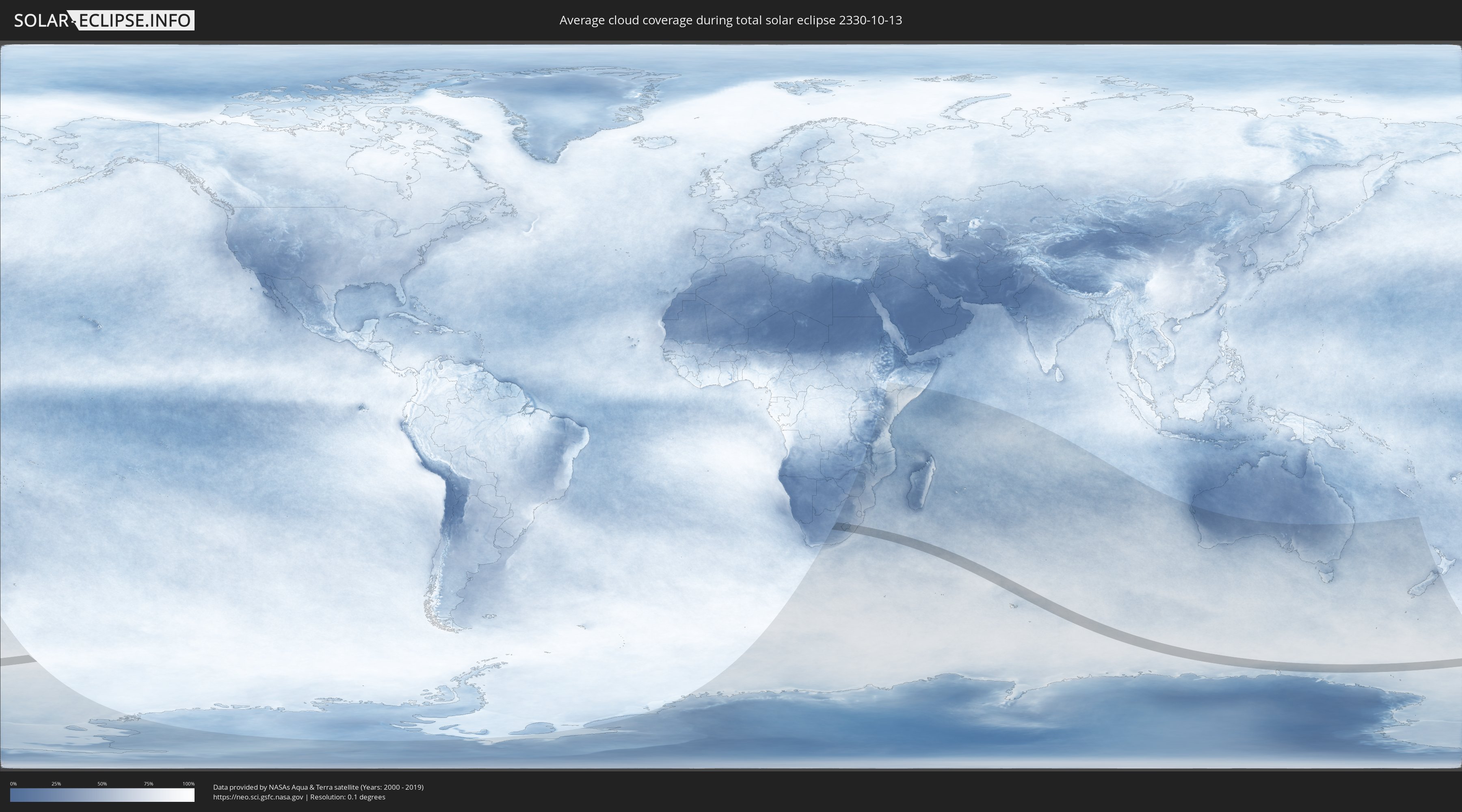Click the NASA Aqua & Terra data credit

tap(318, 787)
